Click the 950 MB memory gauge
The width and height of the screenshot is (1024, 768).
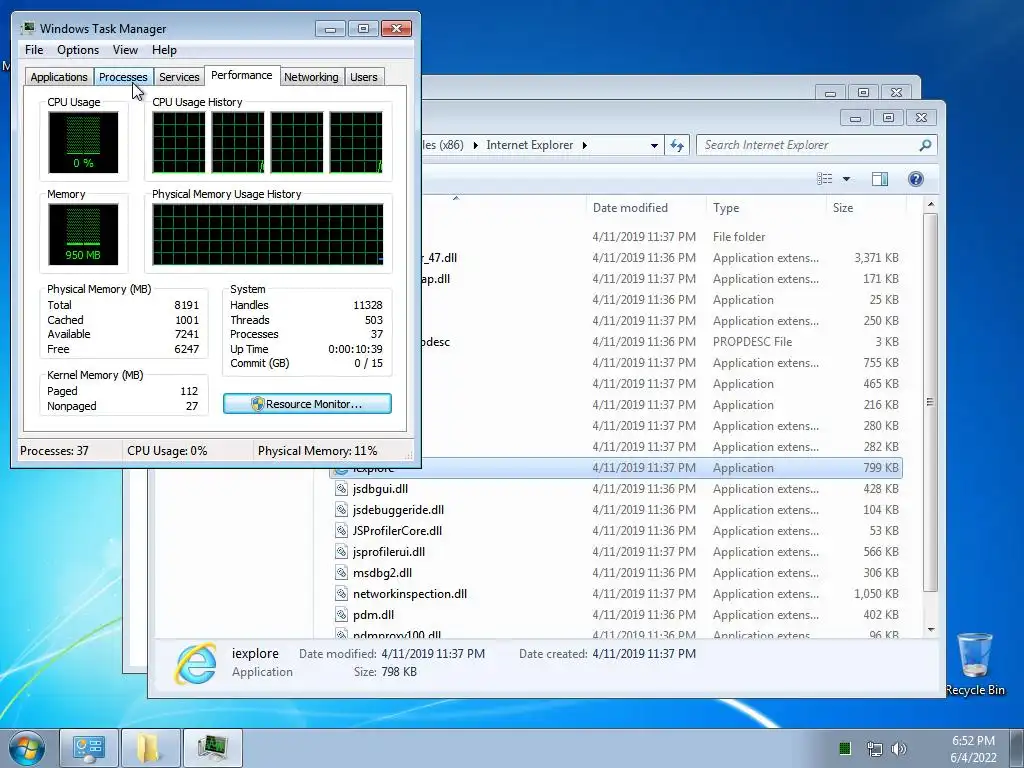point(83,234)
